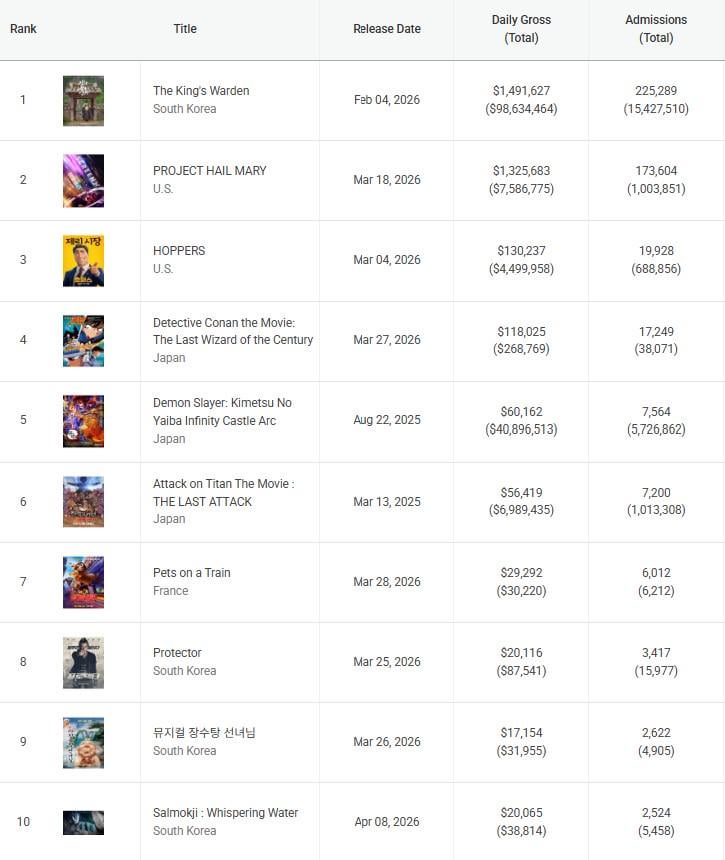Select the HOPPERS movie poster
Screen dimensions: 725x860
tap(83, 260)
